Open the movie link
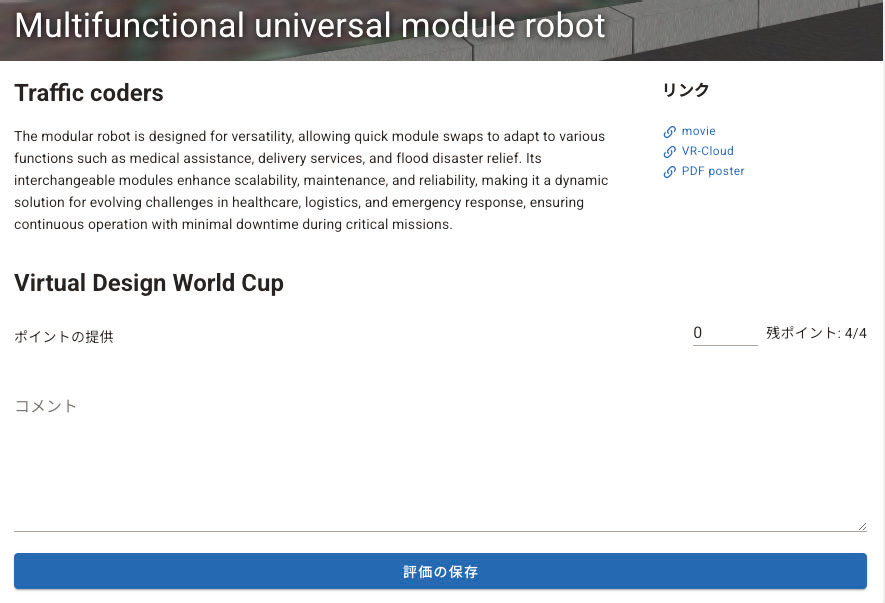 [698, 131]
